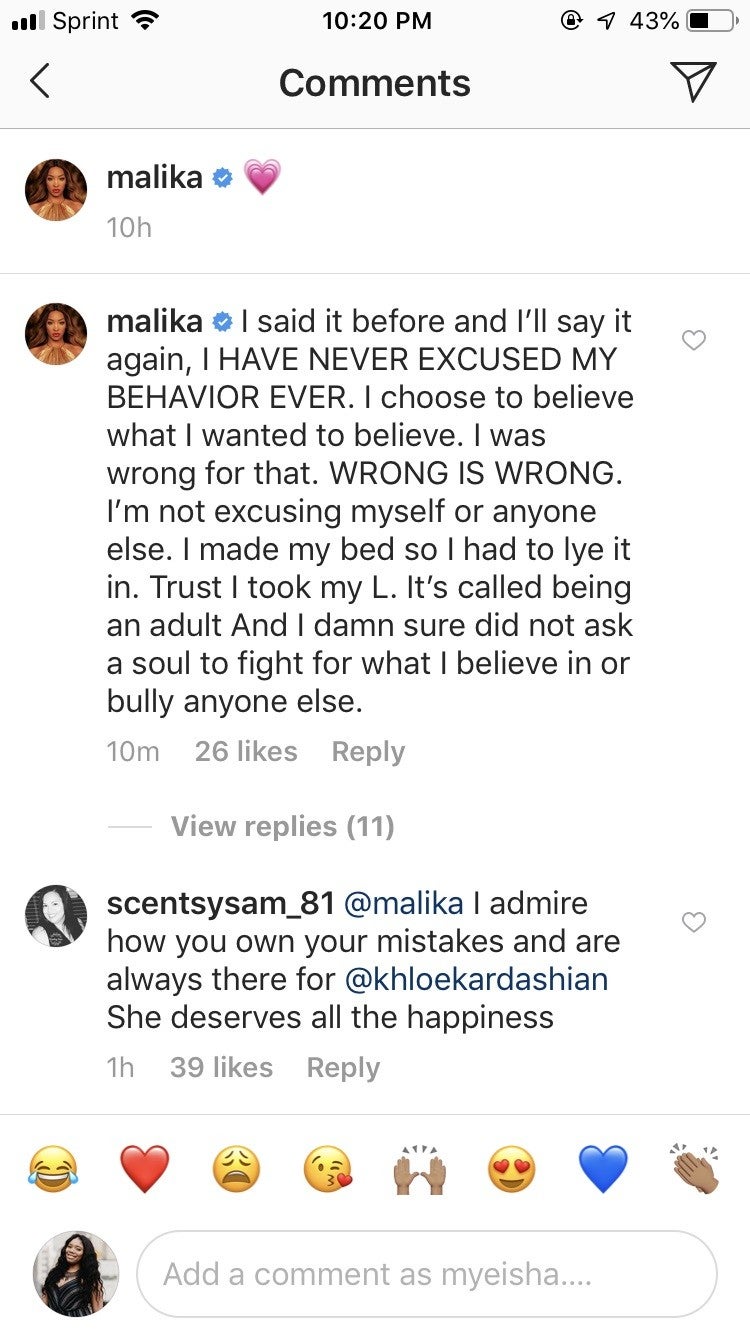Open malika's profile picture in caption
Image resolution: width=750 pixels, height=1334 pixels.
(x=56, y=190)
